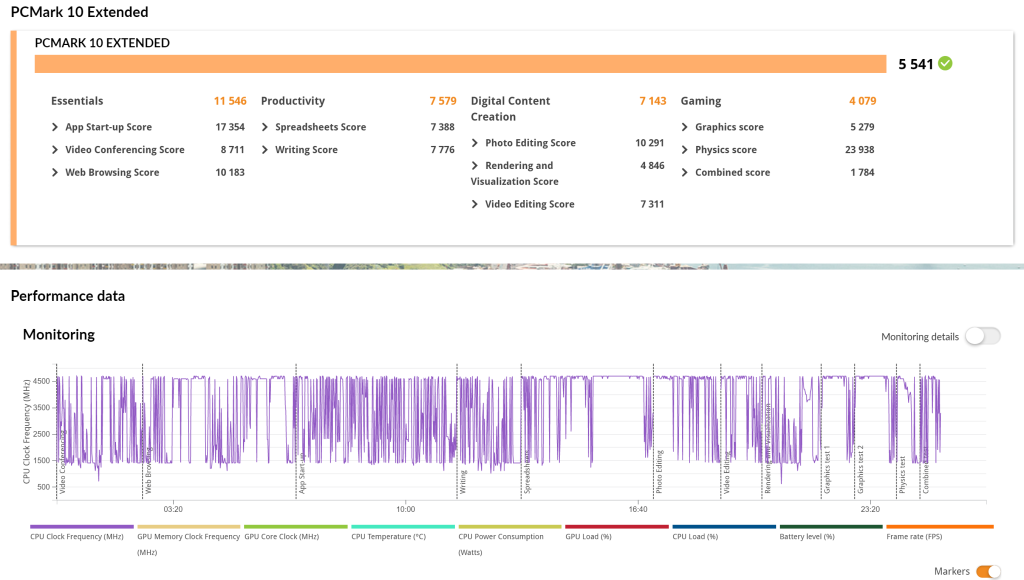This screenshot has width=1024, height=580.
Task: Click the PCMARK 10 EXTENDED card title
Action: point(102,43)
